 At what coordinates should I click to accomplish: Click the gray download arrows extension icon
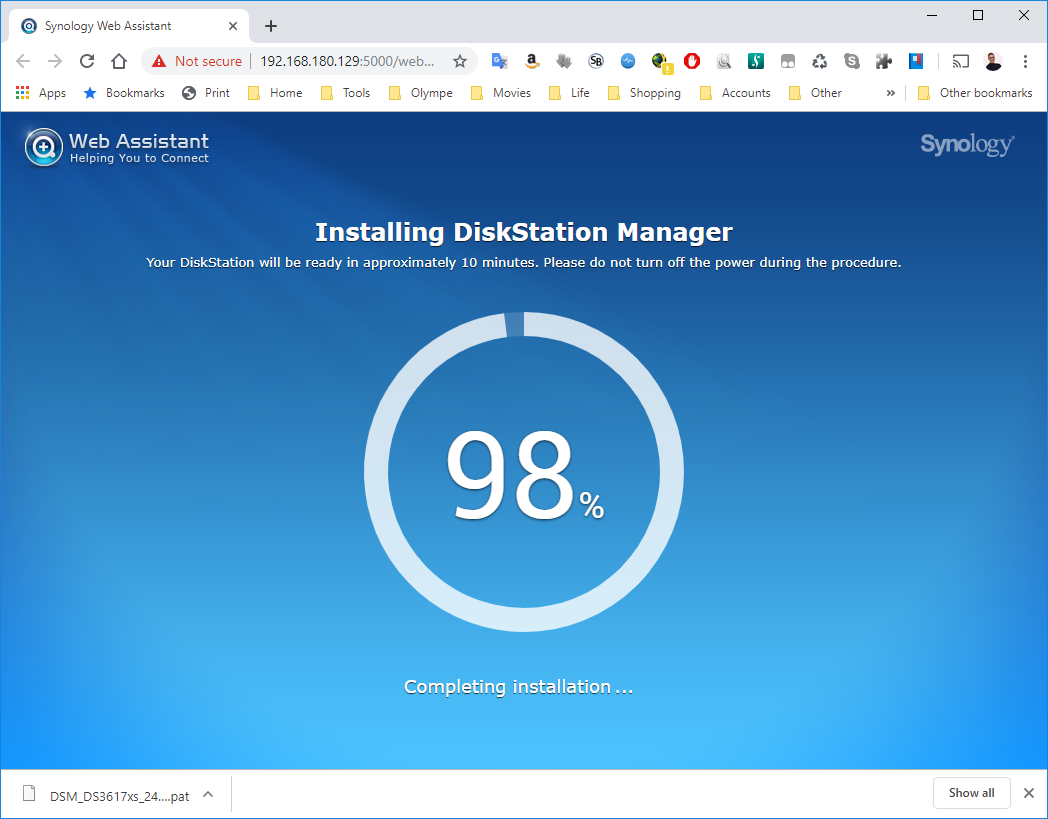[563, 62]
